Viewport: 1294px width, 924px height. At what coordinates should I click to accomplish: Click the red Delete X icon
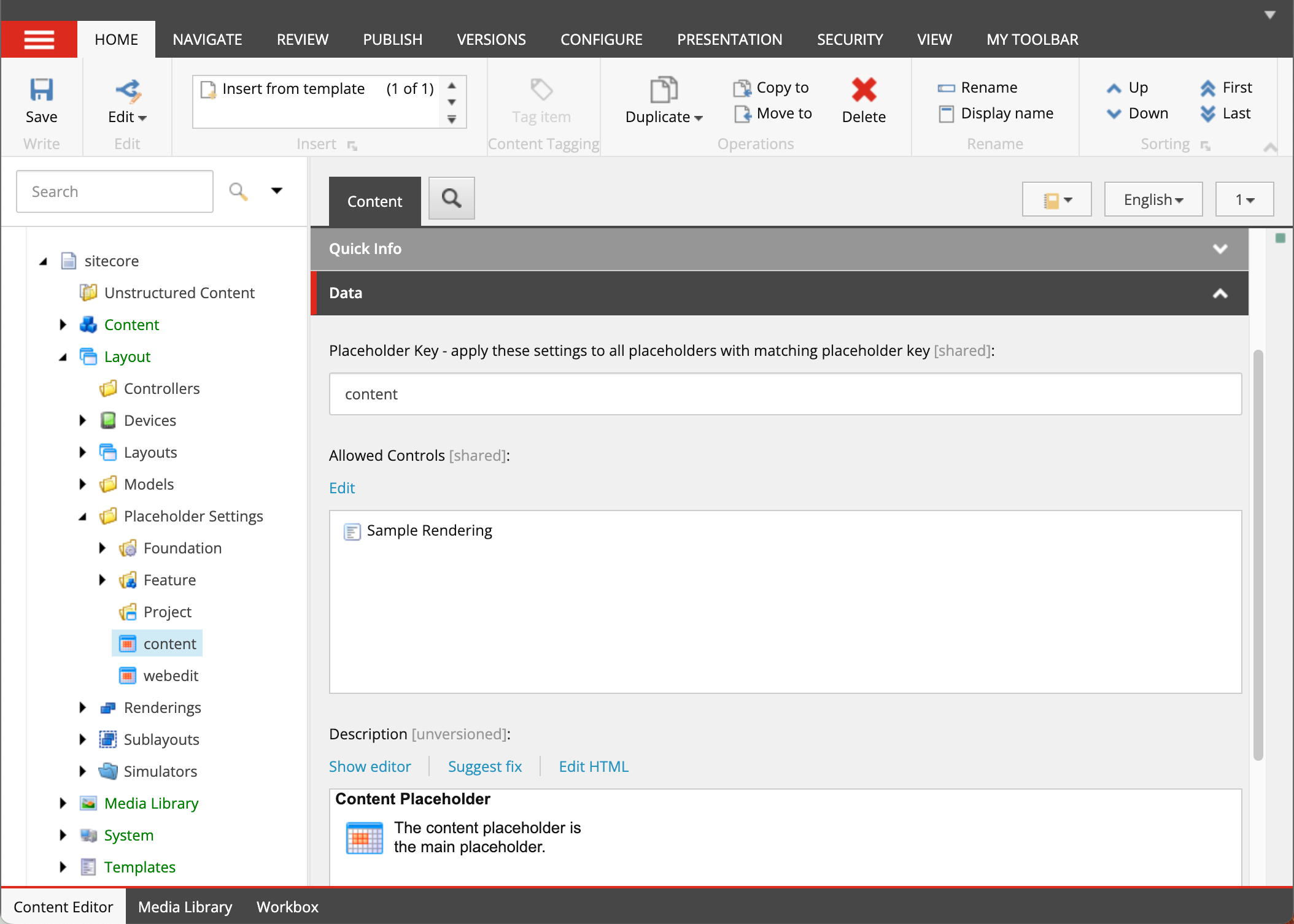tap(864, 90)
